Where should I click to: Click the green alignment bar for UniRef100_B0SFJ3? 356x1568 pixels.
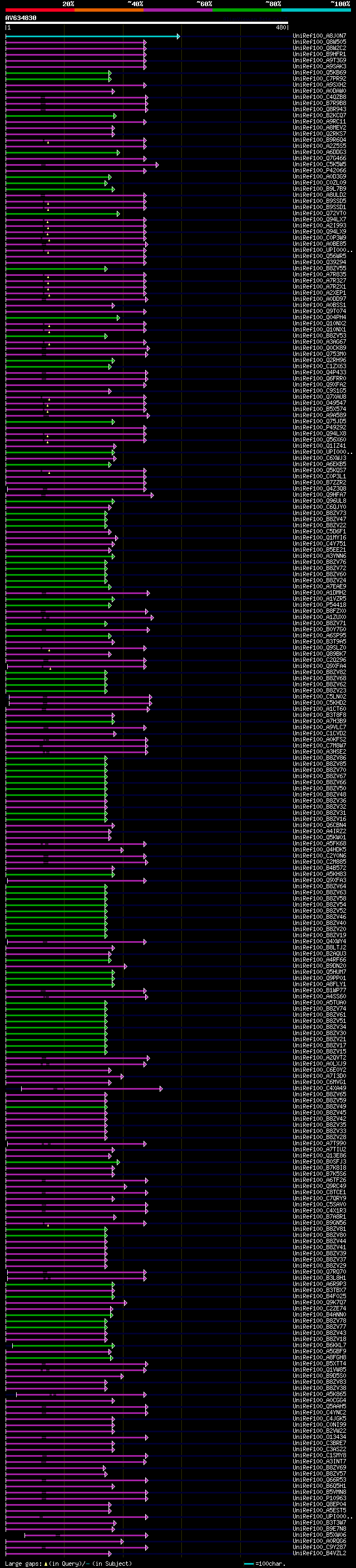pyautogui.click(x=63, y=1162)
